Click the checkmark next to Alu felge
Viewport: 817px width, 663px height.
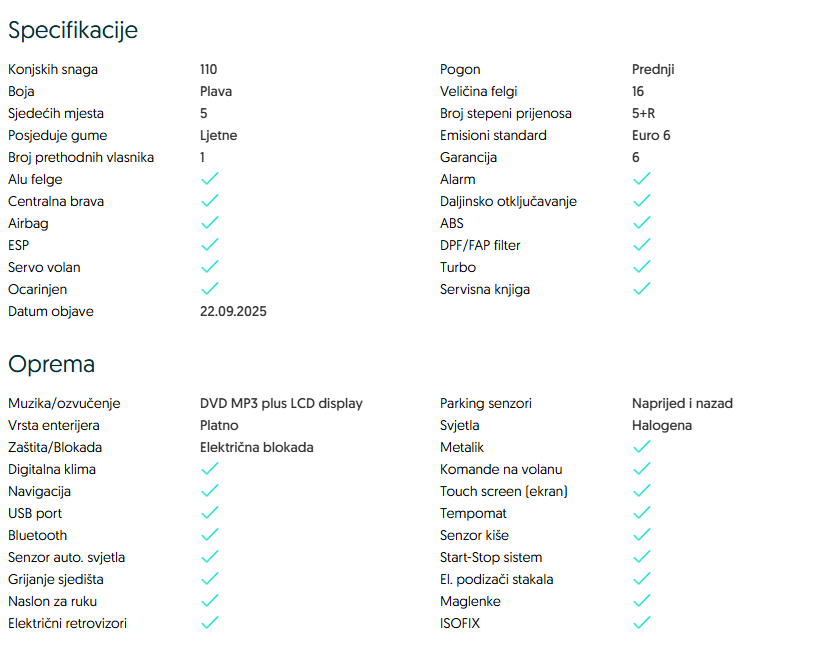[x=210, y=179]
